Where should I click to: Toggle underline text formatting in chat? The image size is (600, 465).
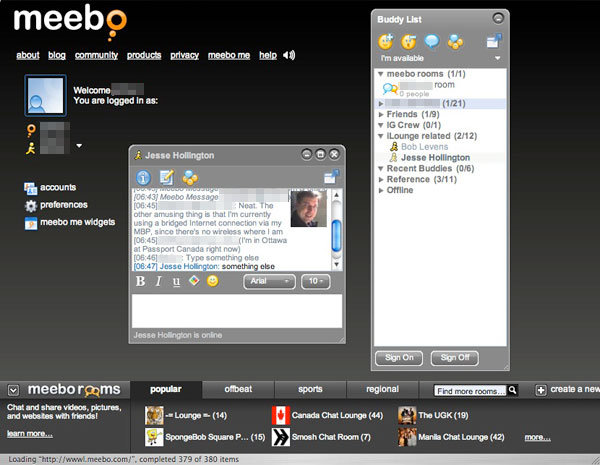tap(177, 282)
